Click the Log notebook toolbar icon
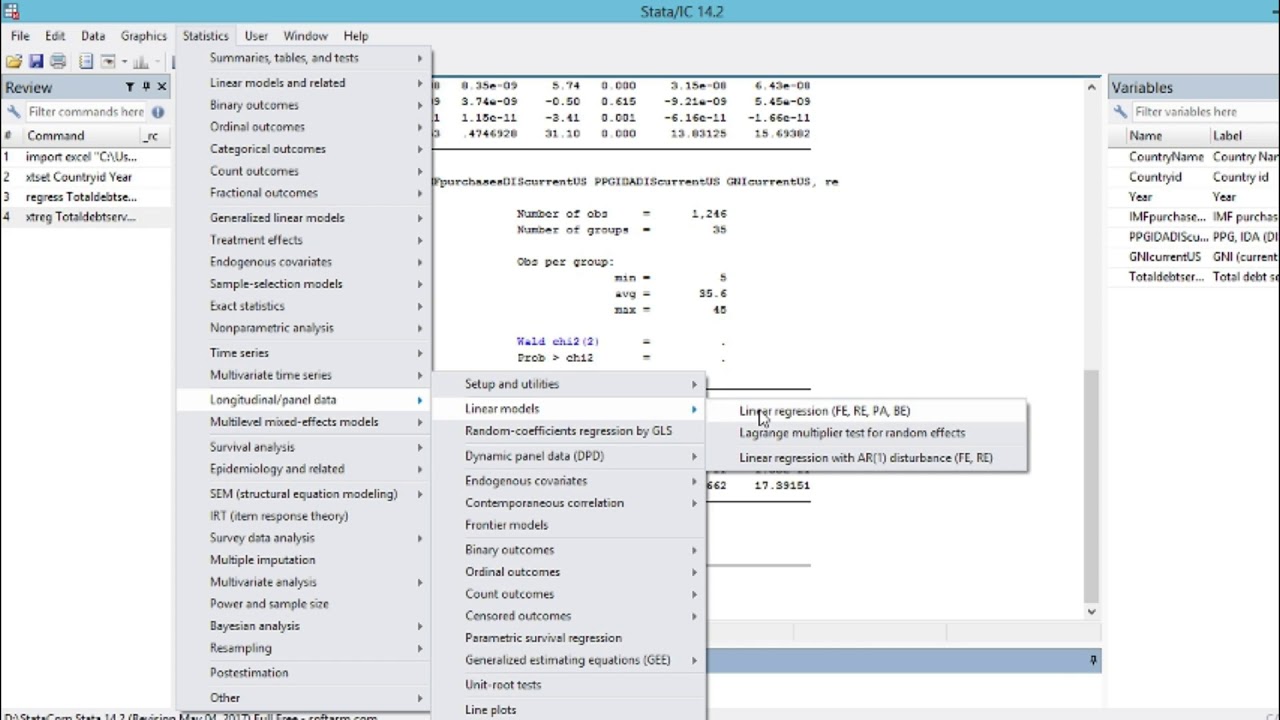This screenshot has height=720, width=1280. point(87,62)
